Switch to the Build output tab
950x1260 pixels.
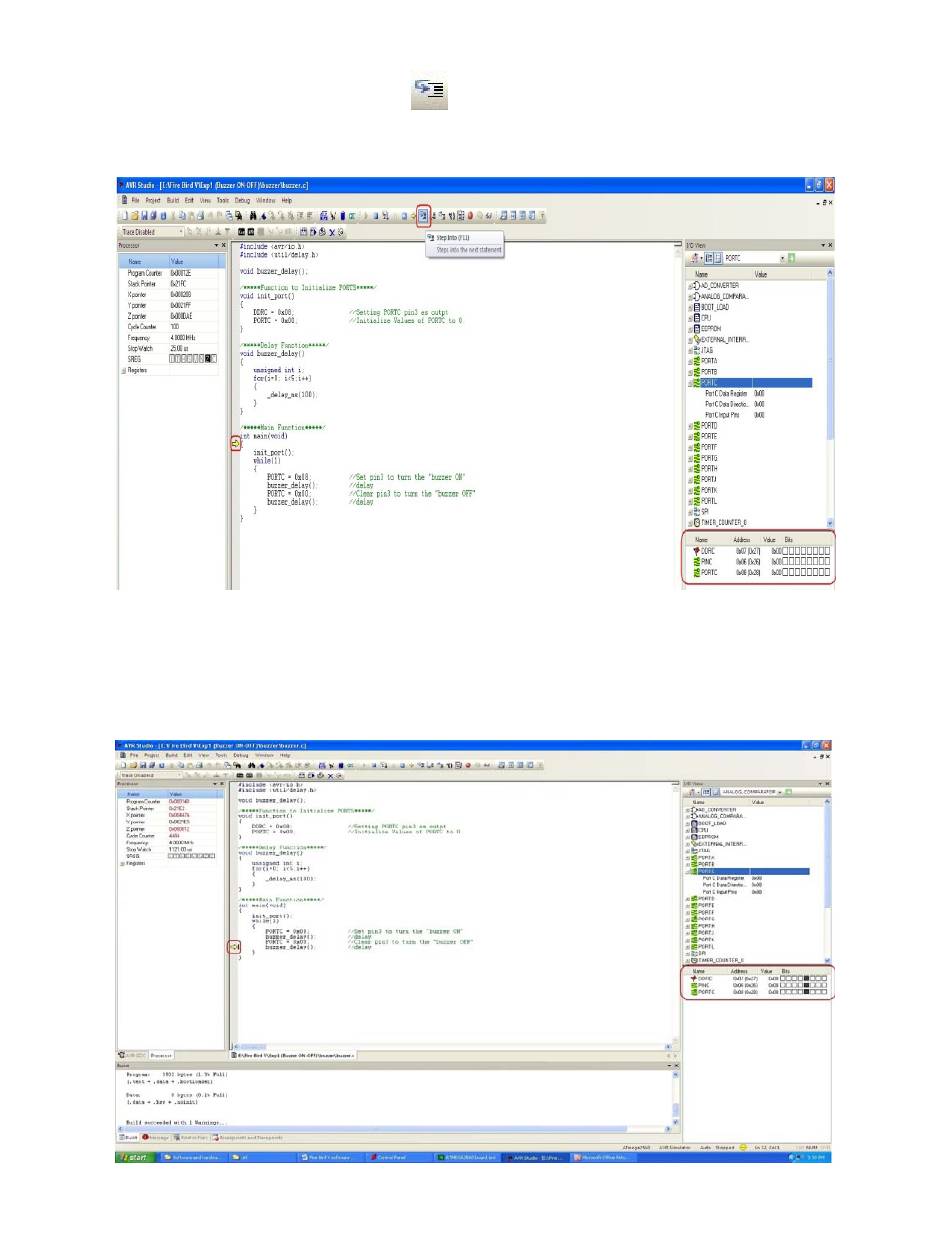coord(128,1137)
